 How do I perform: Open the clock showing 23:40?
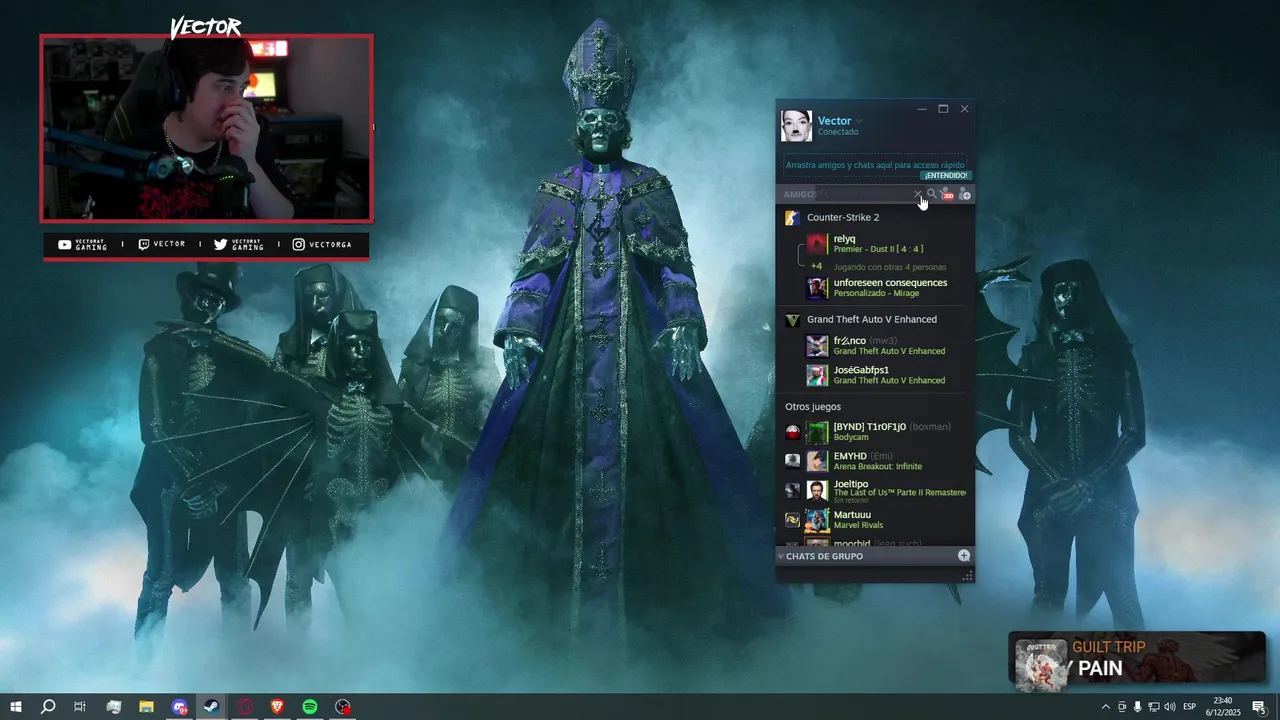tap(1223, 707)
